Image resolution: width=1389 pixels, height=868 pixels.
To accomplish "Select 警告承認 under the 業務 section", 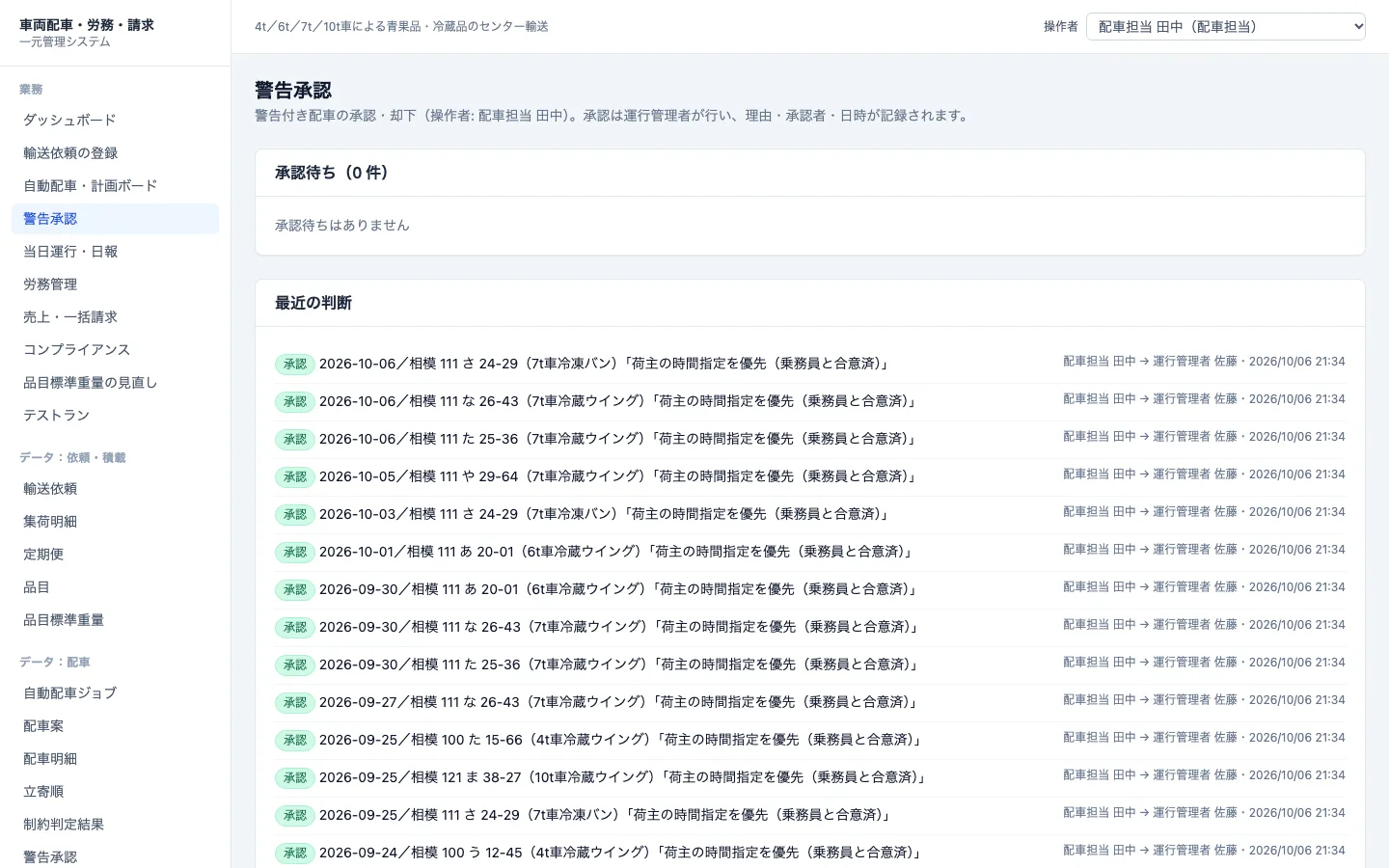I will click(115, 219).
